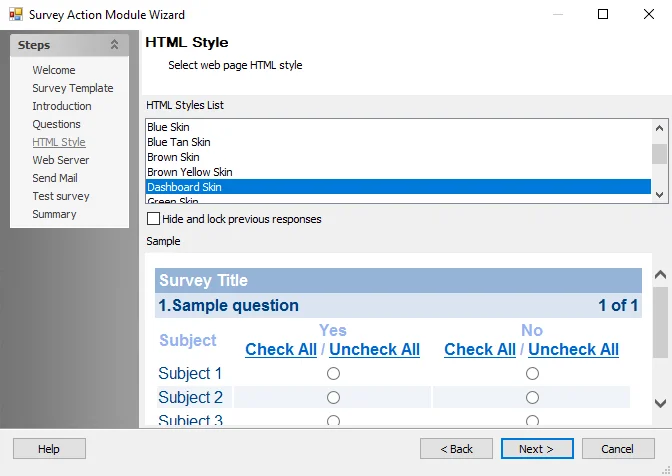Image resolution: width=672 pixels, height=476 pixels.
Task: Click the styles list scrollbar thumb
Action: pos(660,154)
